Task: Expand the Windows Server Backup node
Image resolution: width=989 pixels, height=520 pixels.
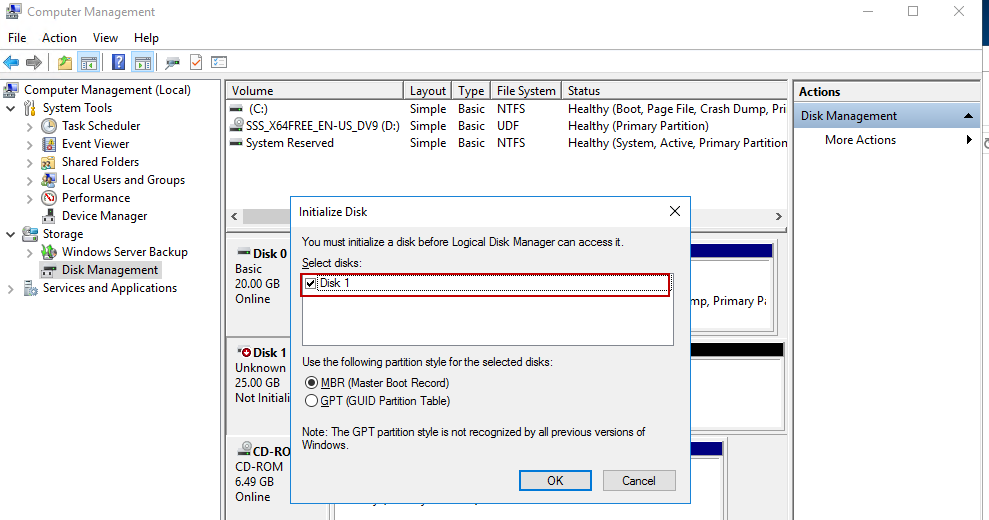Action: pyautogui.click(x=30, y=252)
